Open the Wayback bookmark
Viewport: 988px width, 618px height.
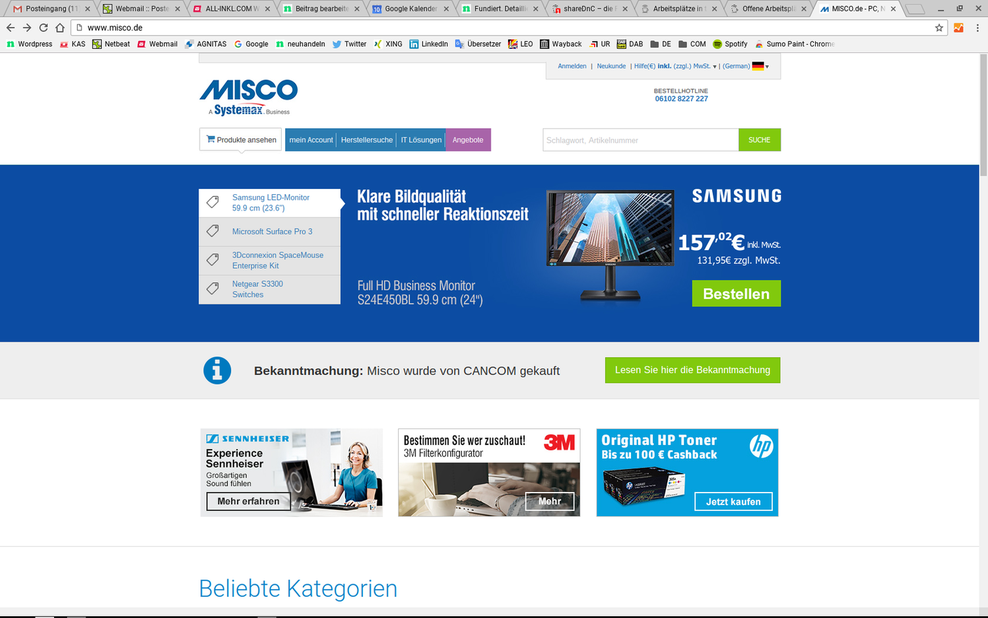tap(561, 44)
